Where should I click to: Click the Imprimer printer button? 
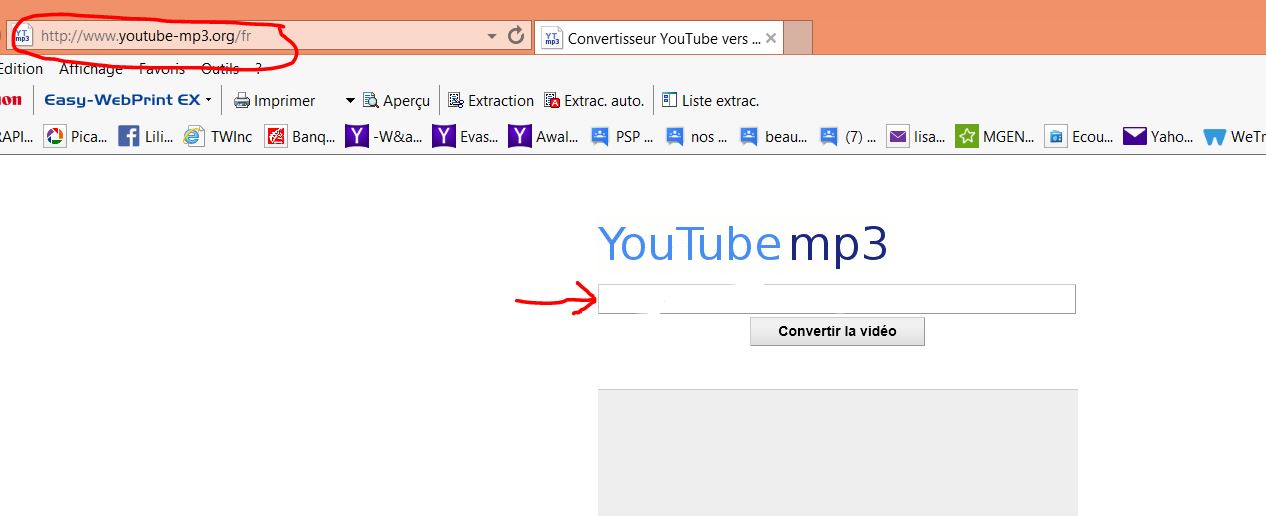tap(274, 100)
